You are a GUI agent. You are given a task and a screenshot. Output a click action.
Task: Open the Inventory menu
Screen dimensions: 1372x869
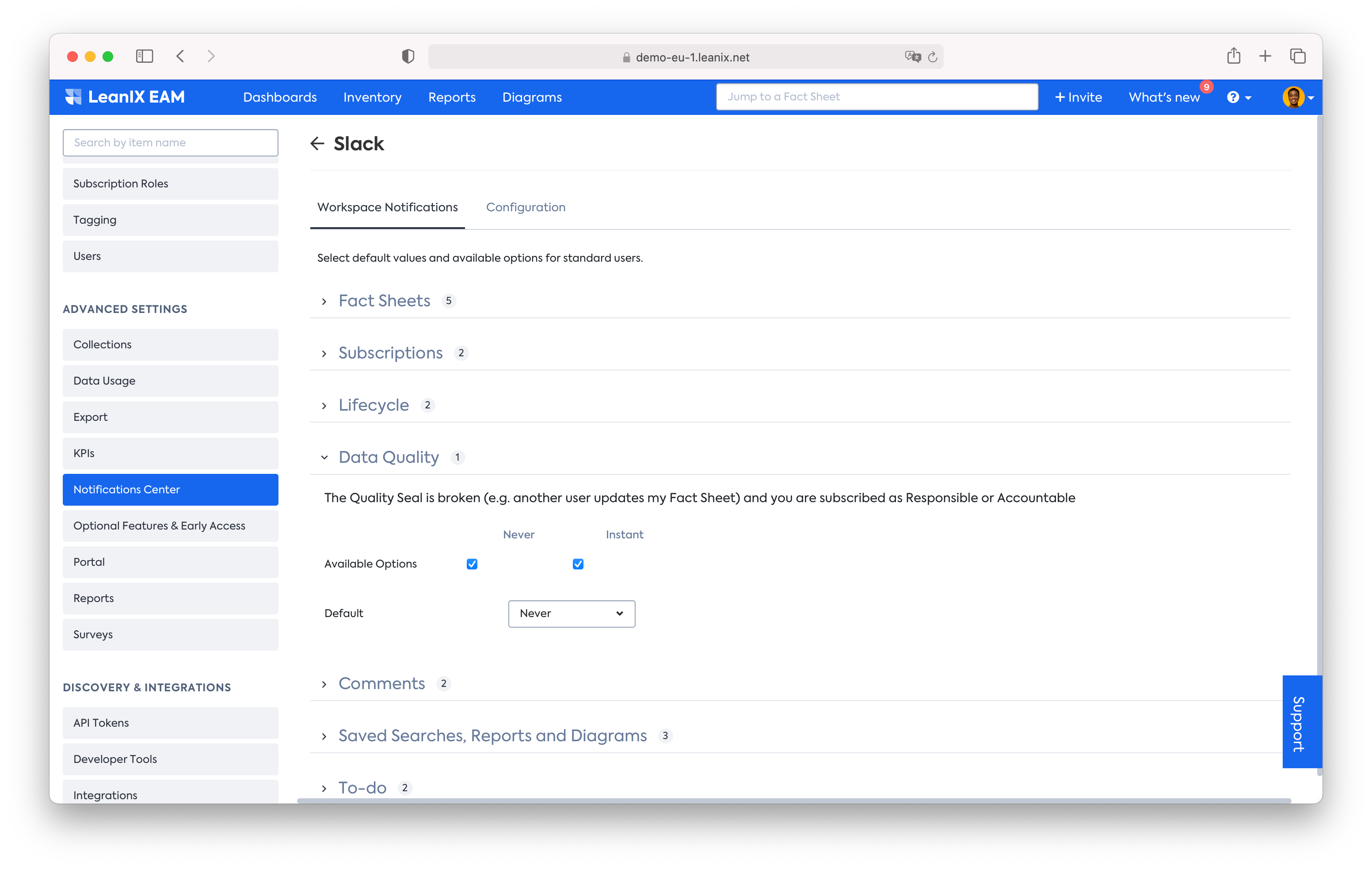(372, 97)
